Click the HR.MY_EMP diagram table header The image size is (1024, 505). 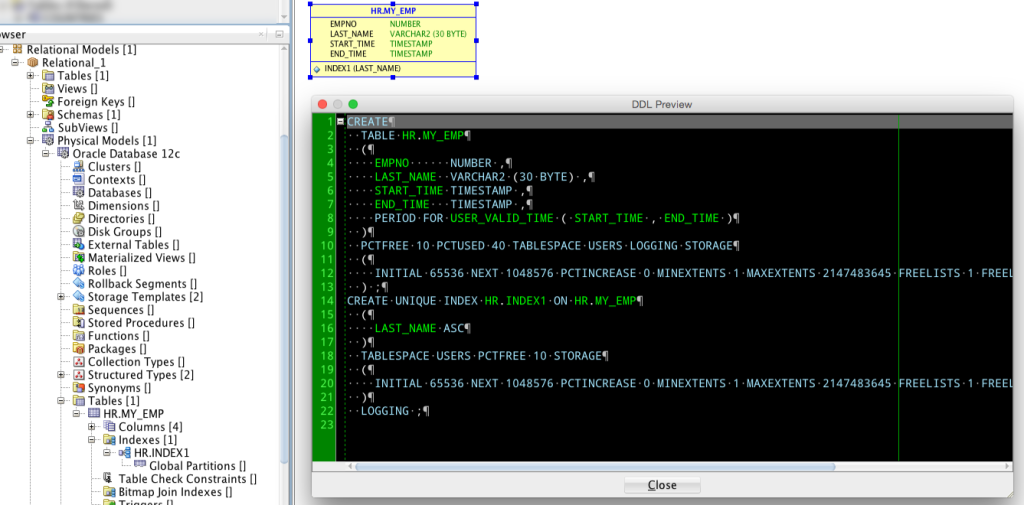click(x=393, y=11)
